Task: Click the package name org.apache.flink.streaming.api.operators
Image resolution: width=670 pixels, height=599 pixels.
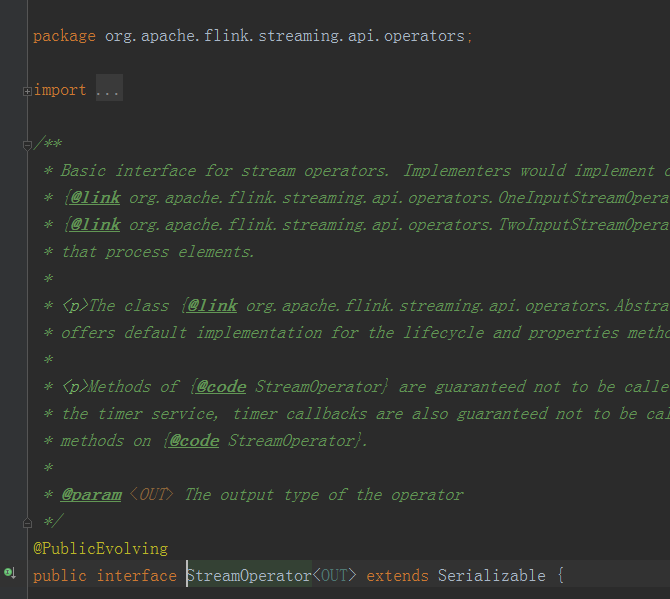Action: (284, 36)
